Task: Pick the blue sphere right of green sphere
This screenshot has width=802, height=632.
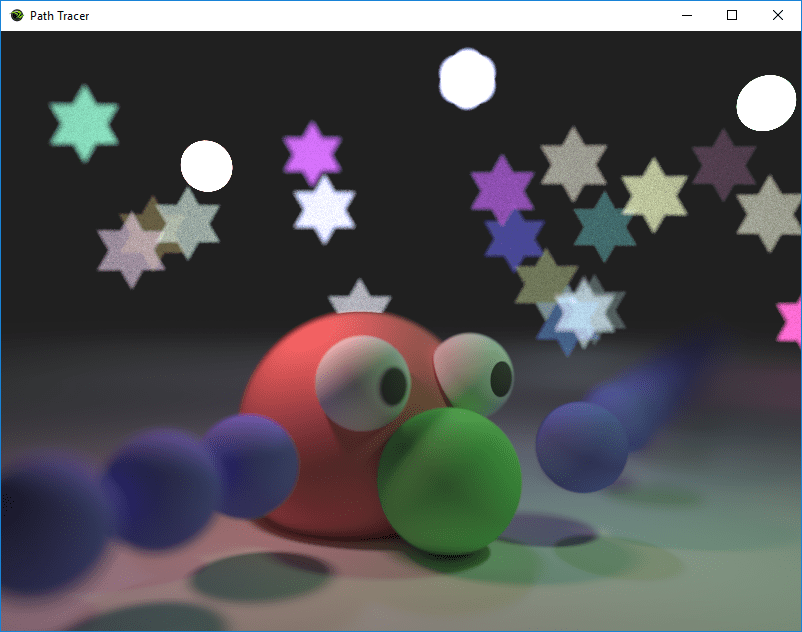Action: [x=581, y=447]
